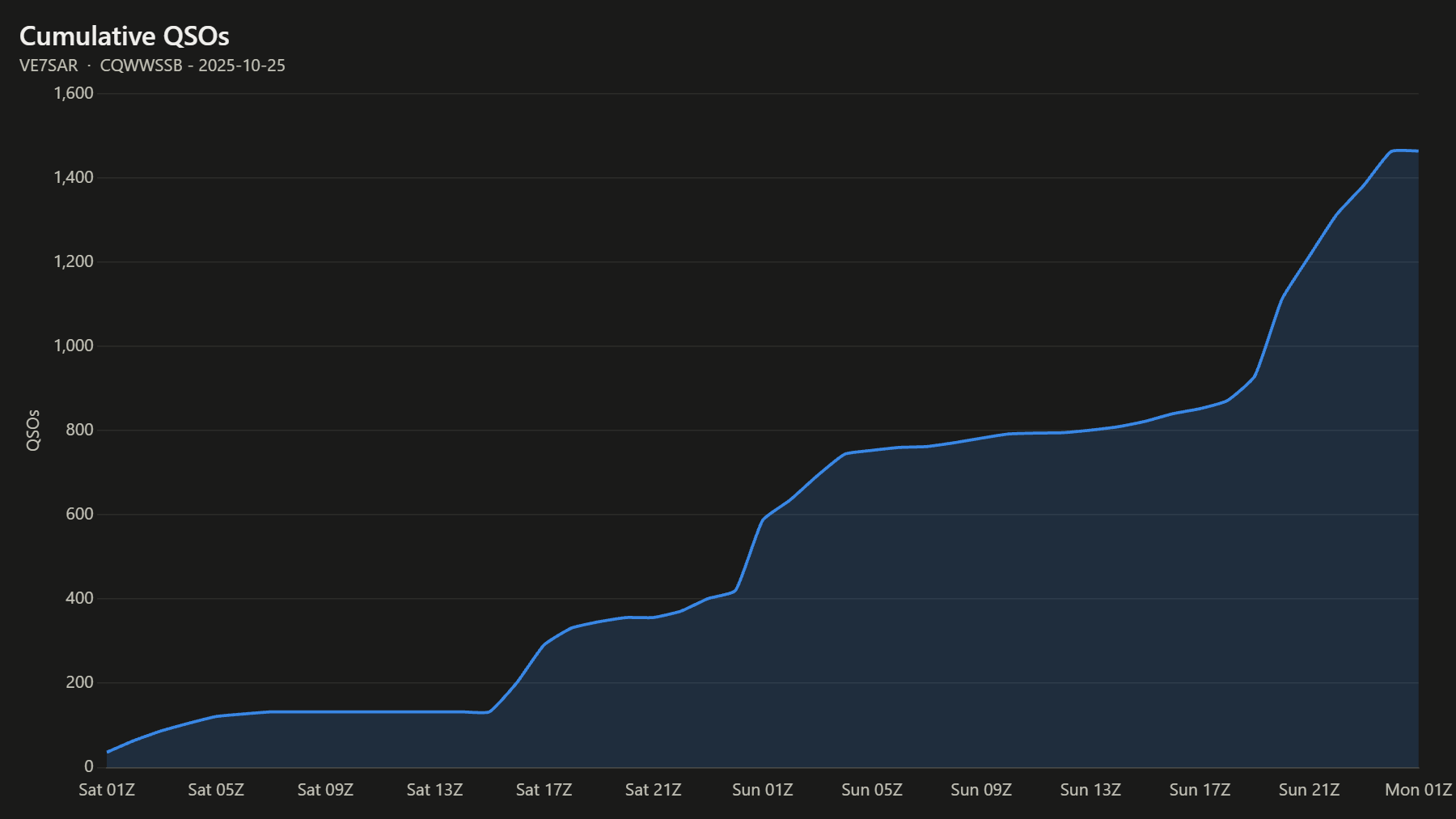This screenshot has width=1456, height=819.
Task: Click the Sat 09Z x-axis label
Action: point(325,790)
